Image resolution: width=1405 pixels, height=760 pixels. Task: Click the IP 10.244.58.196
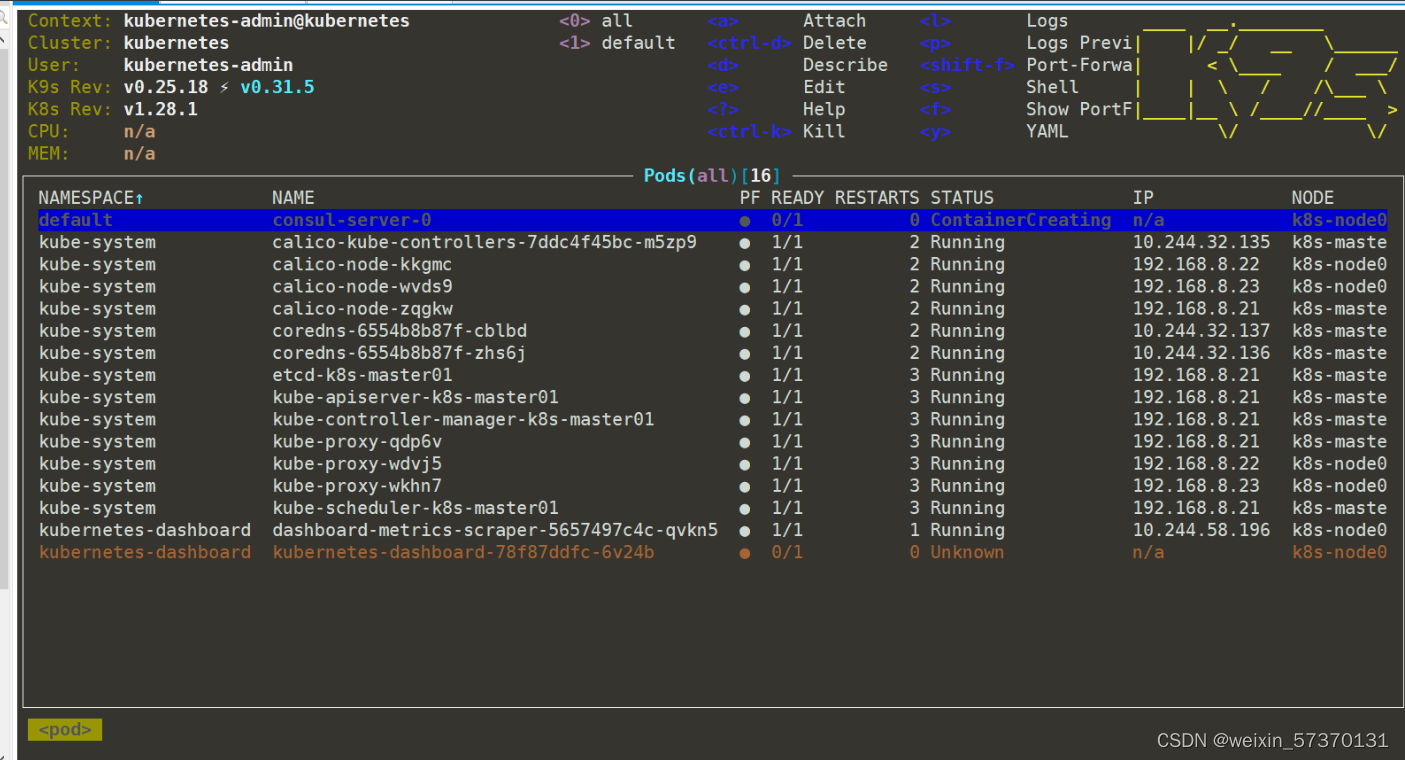[1201, 530]
